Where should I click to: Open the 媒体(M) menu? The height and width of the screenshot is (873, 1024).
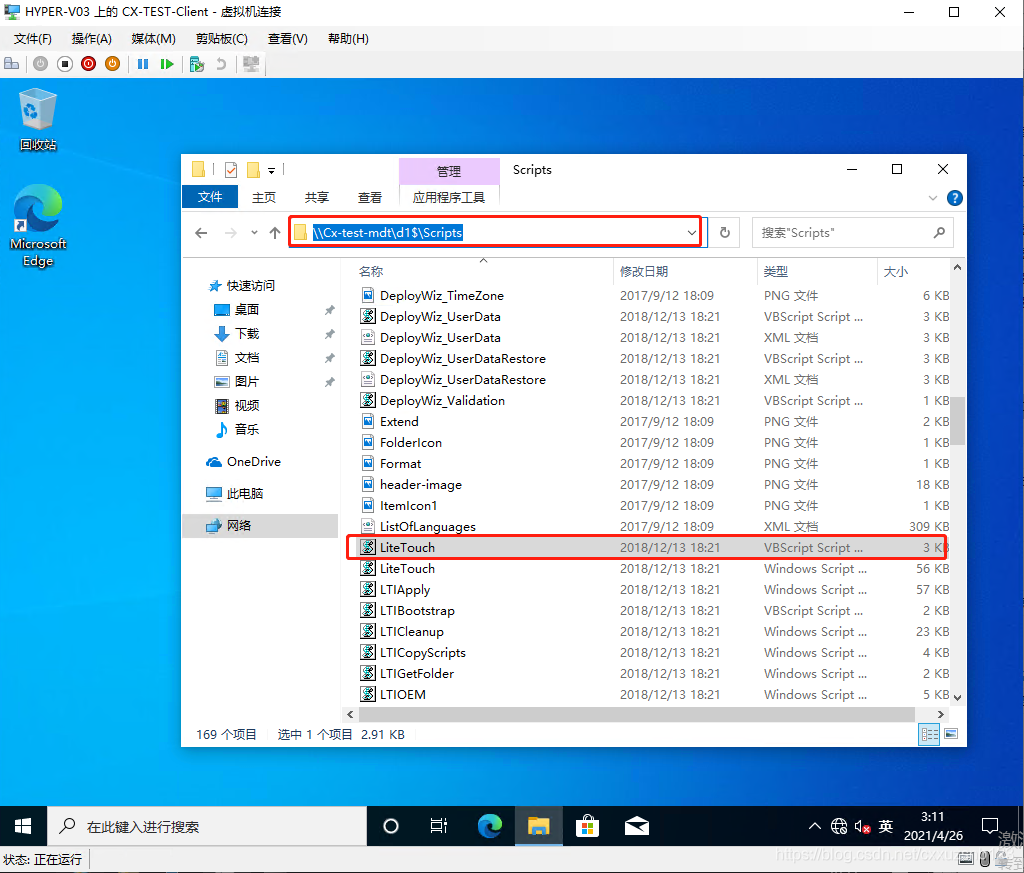(x=153, y=39)
